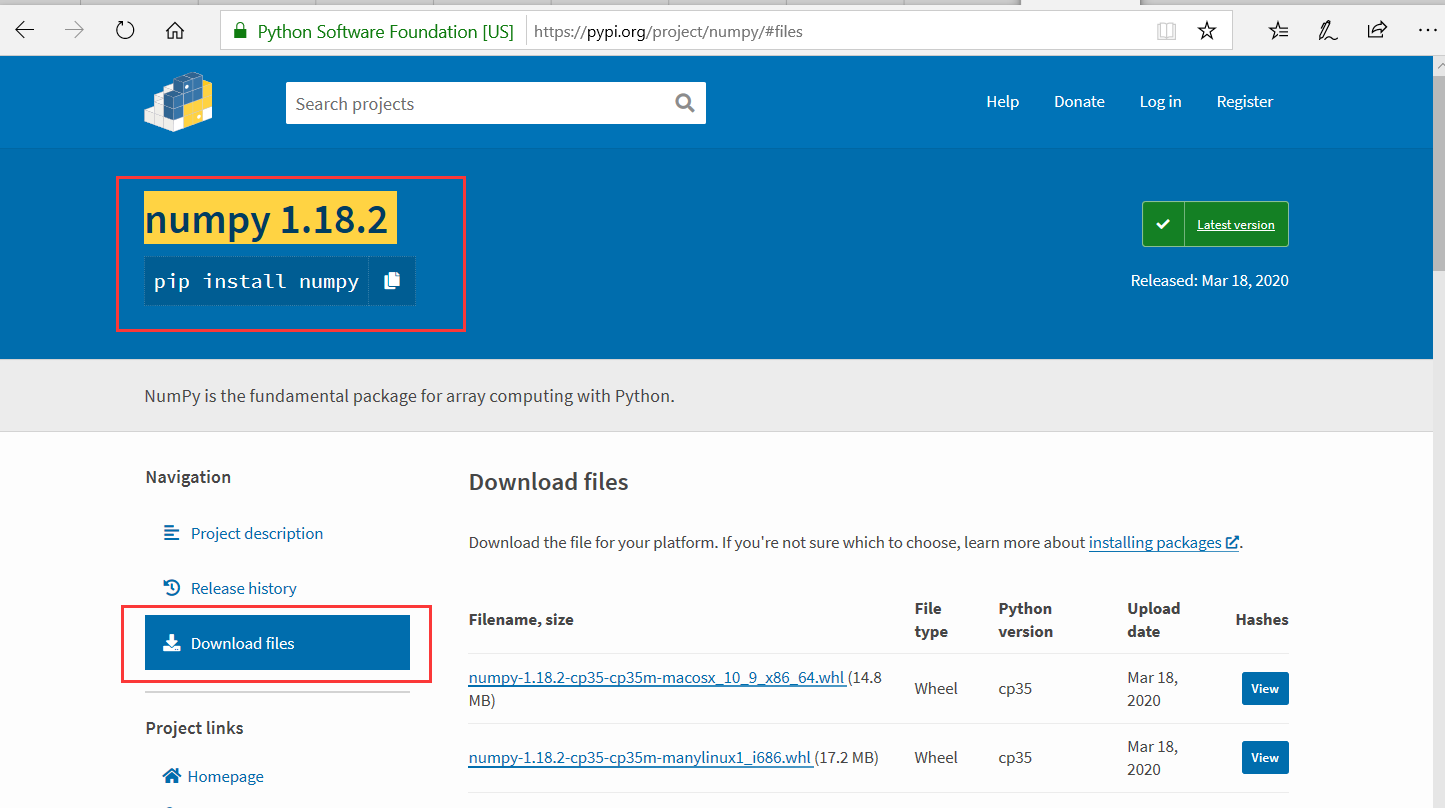
Task: Click the Download files heading
Action: pyautogui.click(x=548, y=482)
